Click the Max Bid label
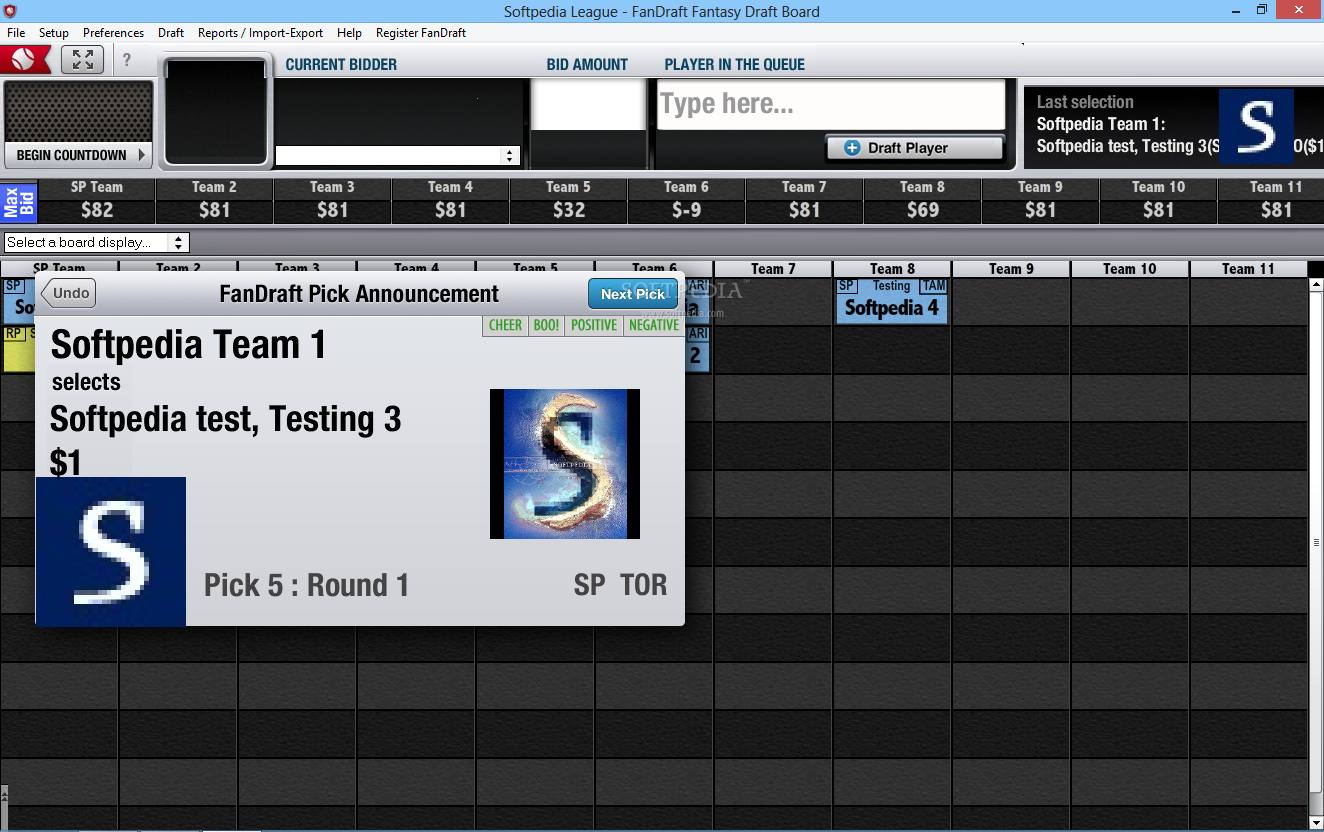Screen dimensions: 1324x832 [19, 201]
